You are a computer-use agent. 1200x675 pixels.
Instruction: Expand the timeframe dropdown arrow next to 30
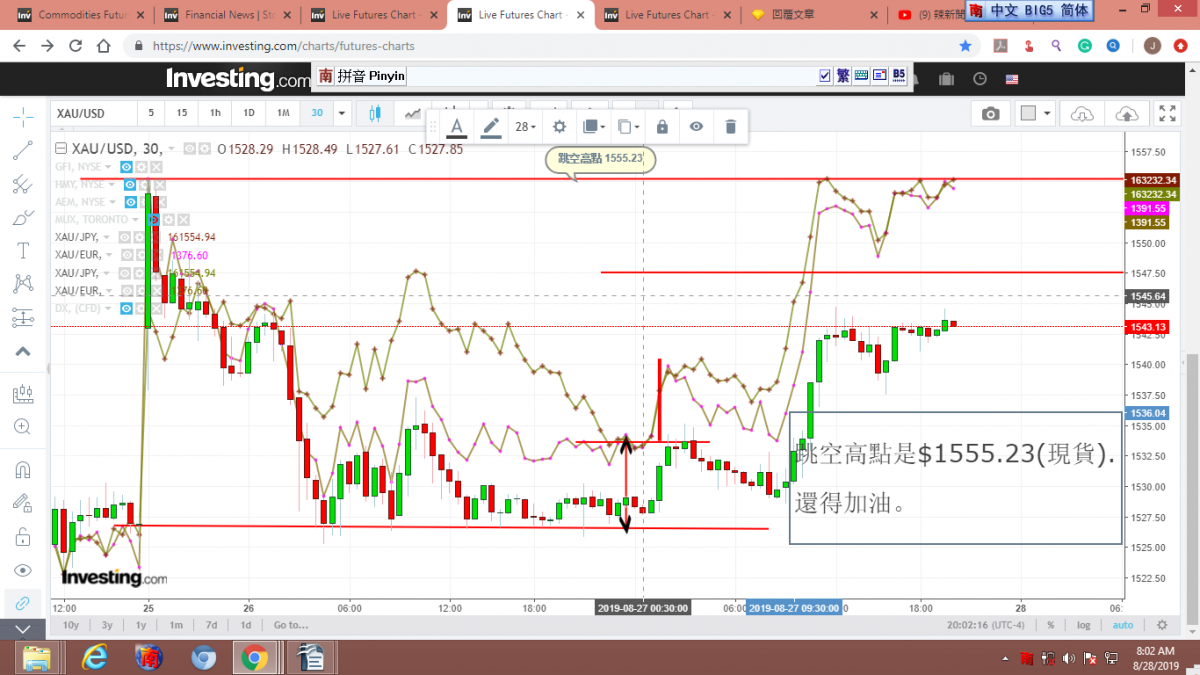point(342,113)
